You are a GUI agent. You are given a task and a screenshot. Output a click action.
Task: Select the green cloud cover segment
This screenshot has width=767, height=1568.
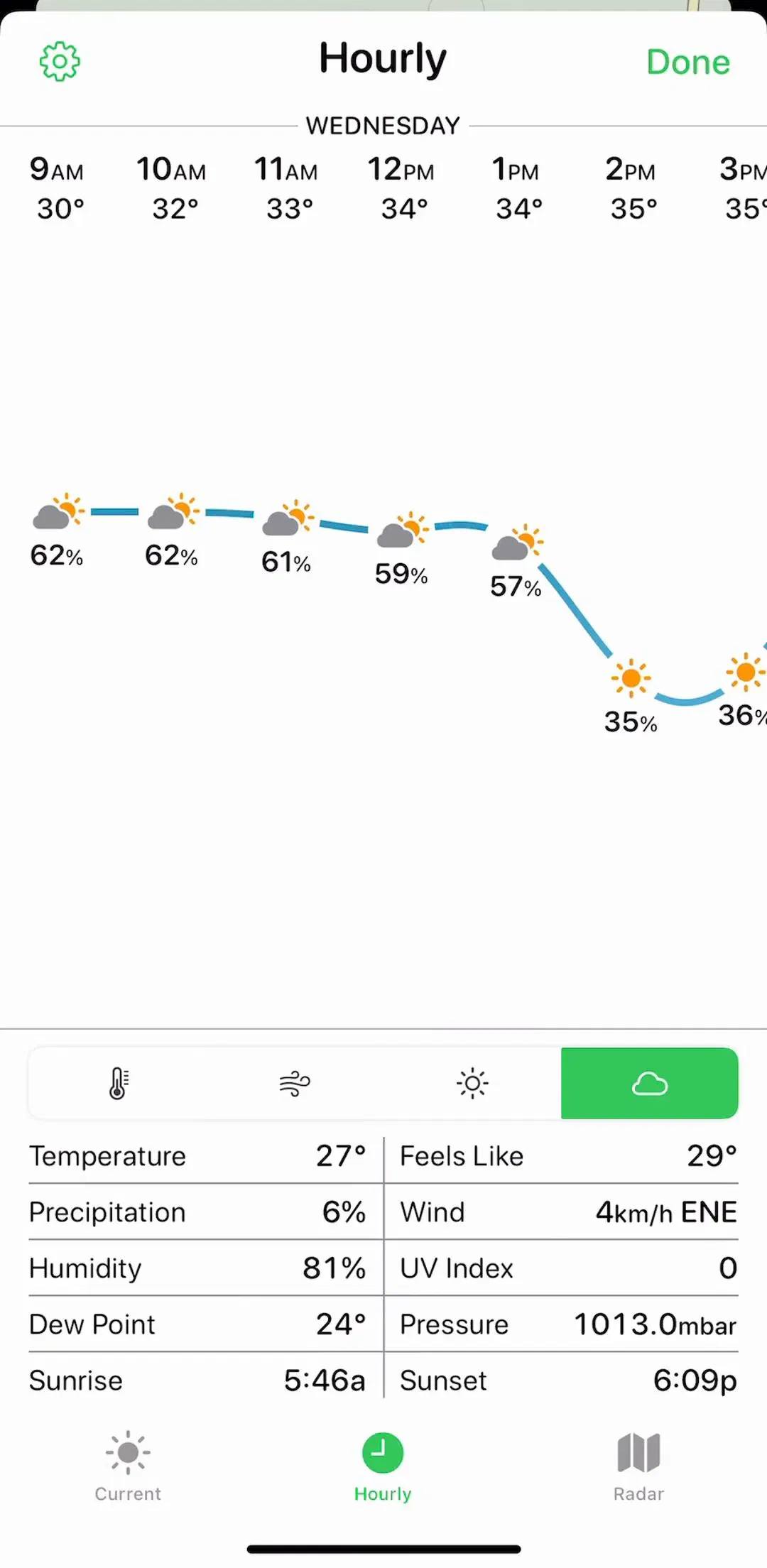(x=649, y=1083)
